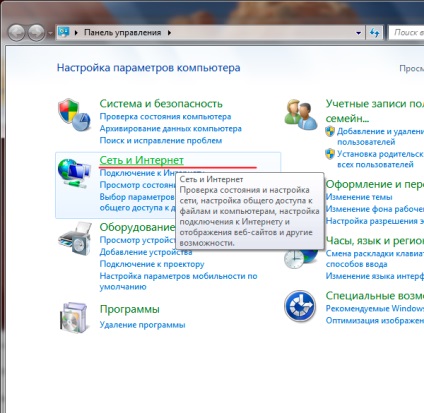Expand the arrow after Панель управления
The height and width of the screenshot is (413, 424).
pyautogui.click(x=169, y=33)
